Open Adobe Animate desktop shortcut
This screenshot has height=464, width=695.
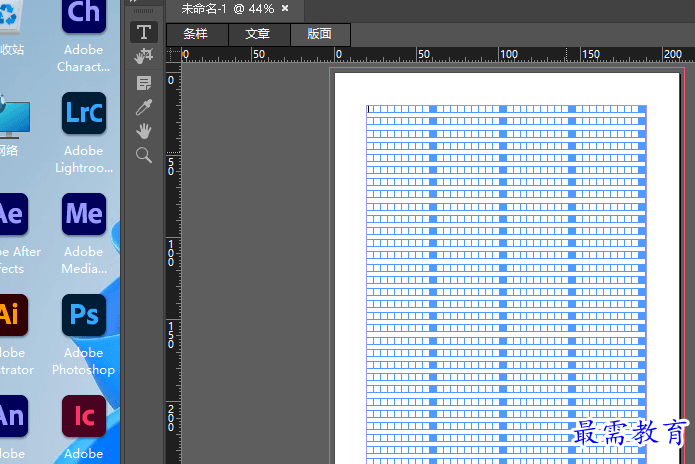point(14,428)
